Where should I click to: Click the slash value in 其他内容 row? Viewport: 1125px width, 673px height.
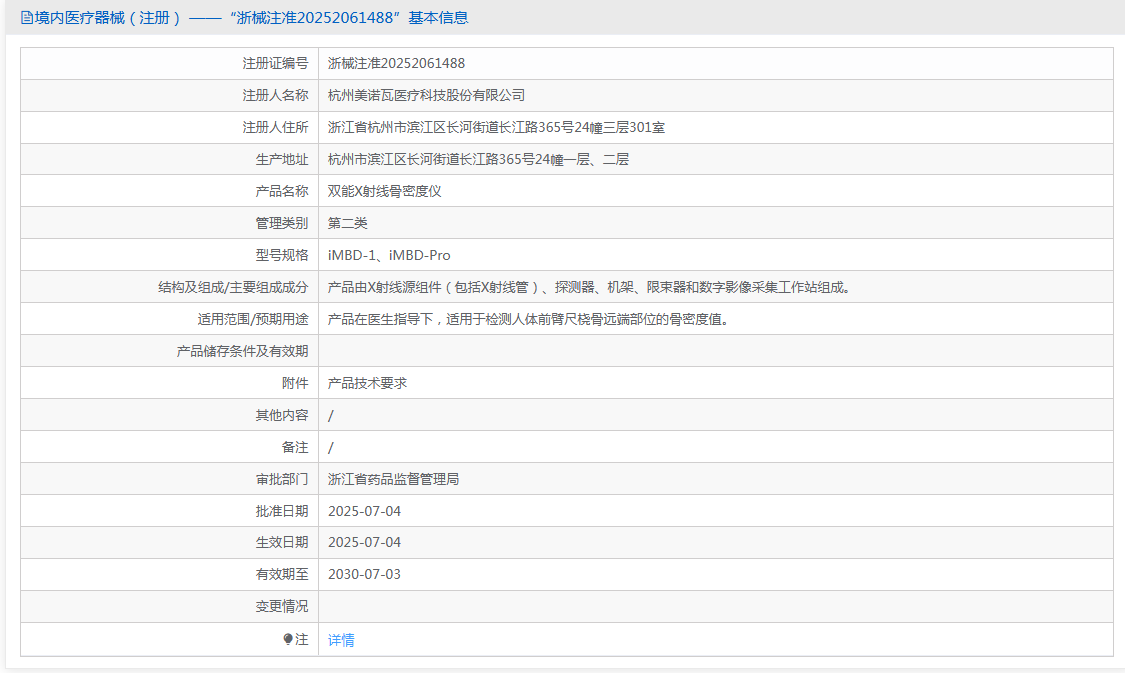331,415
